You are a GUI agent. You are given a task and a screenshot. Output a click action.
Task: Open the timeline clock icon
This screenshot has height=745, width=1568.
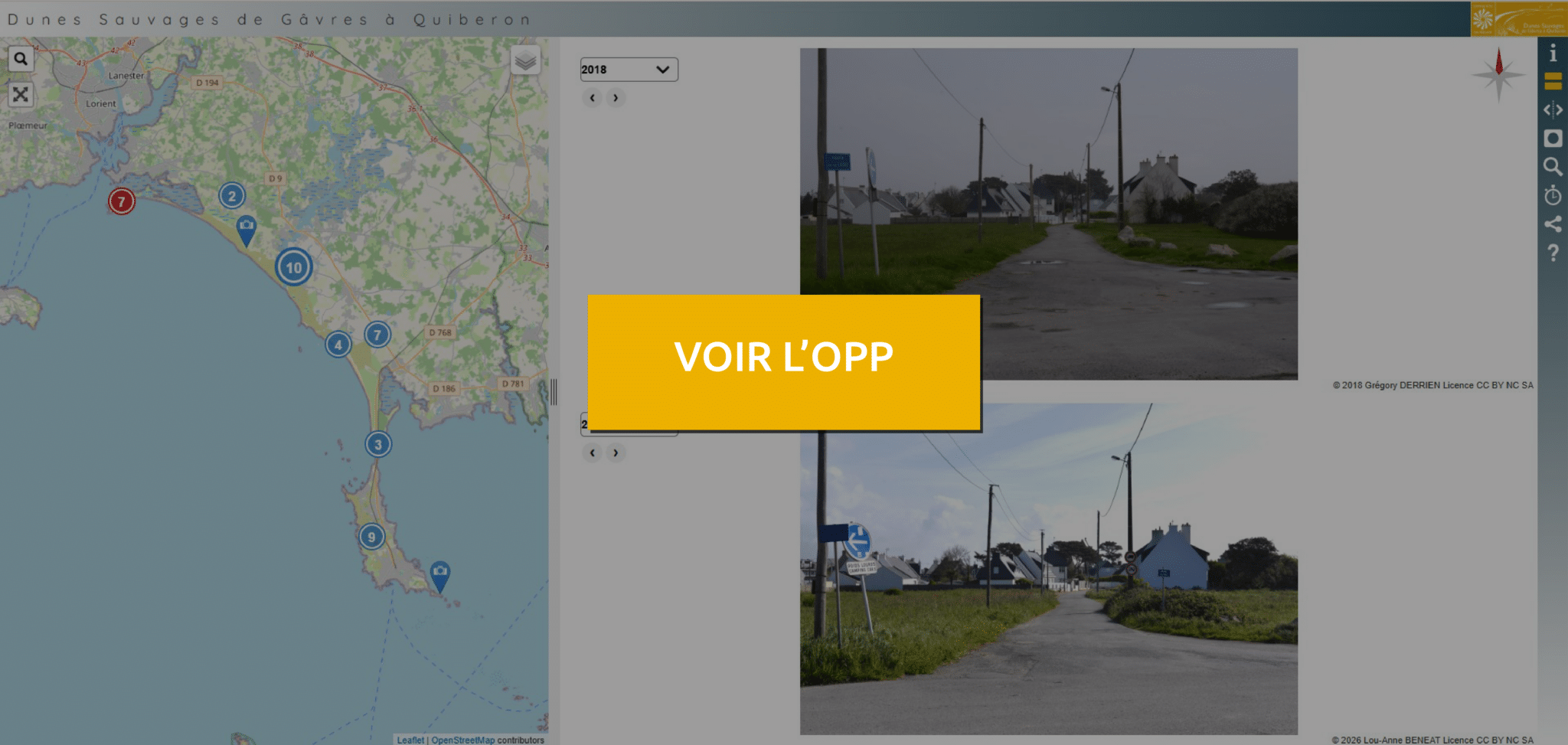[x=1553, y=195]
